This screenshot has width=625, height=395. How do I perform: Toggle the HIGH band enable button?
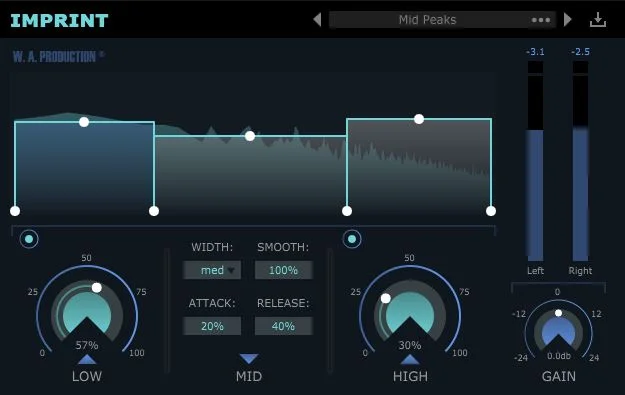[x=352, y=239]
